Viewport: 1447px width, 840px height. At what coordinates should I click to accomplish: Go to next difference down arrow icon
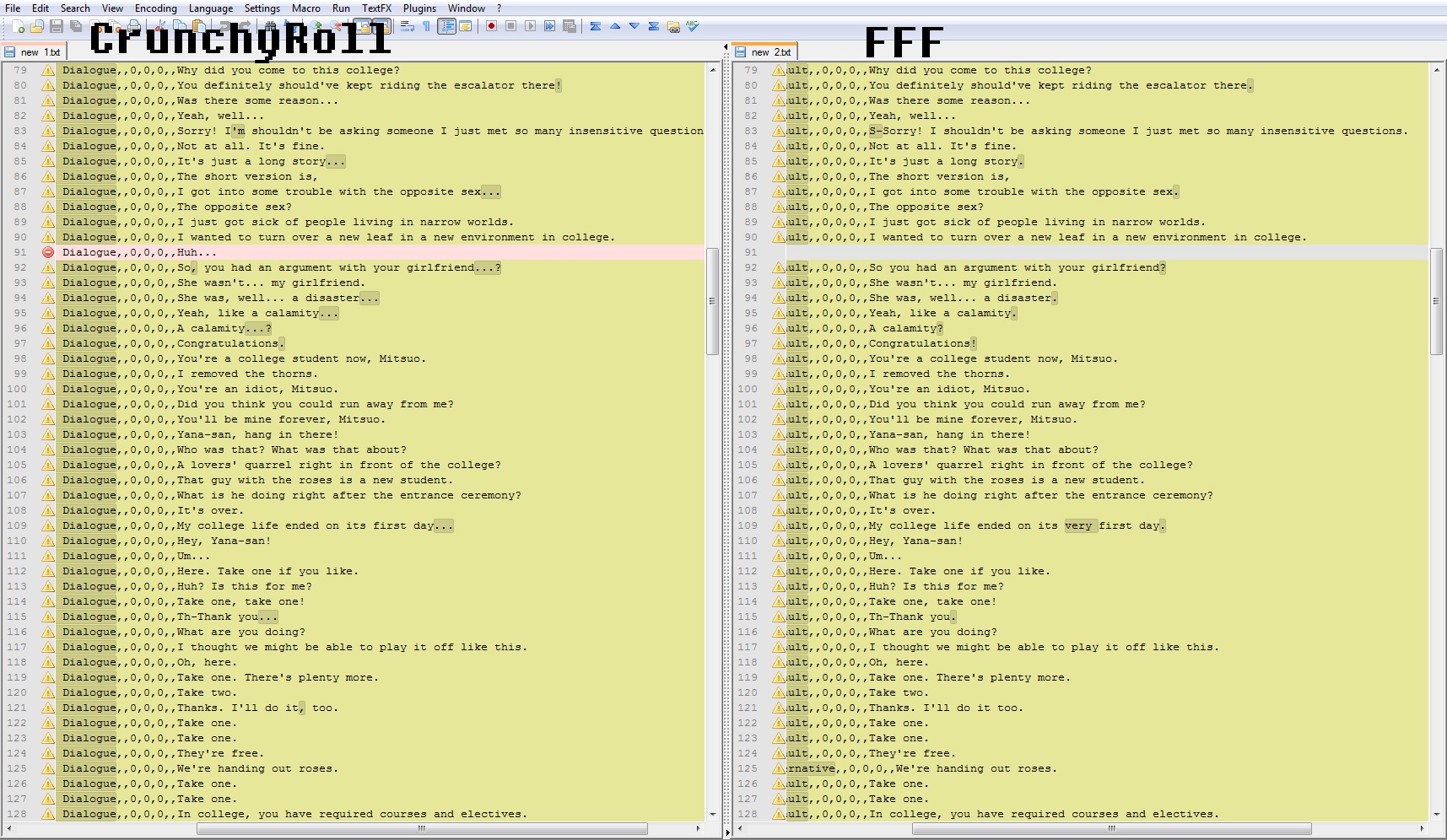[634, 26]
